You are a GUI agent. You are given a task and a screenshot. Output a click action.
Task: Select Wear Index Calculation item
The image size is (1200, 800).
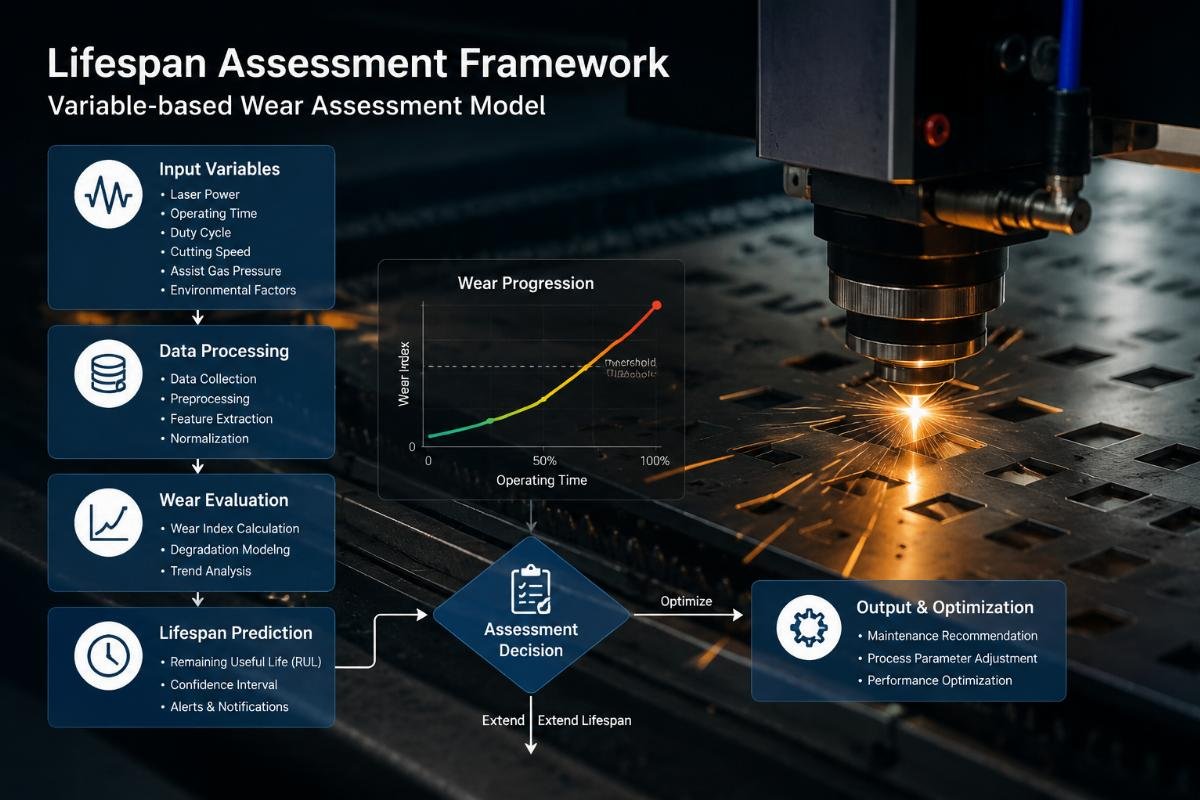234,528
